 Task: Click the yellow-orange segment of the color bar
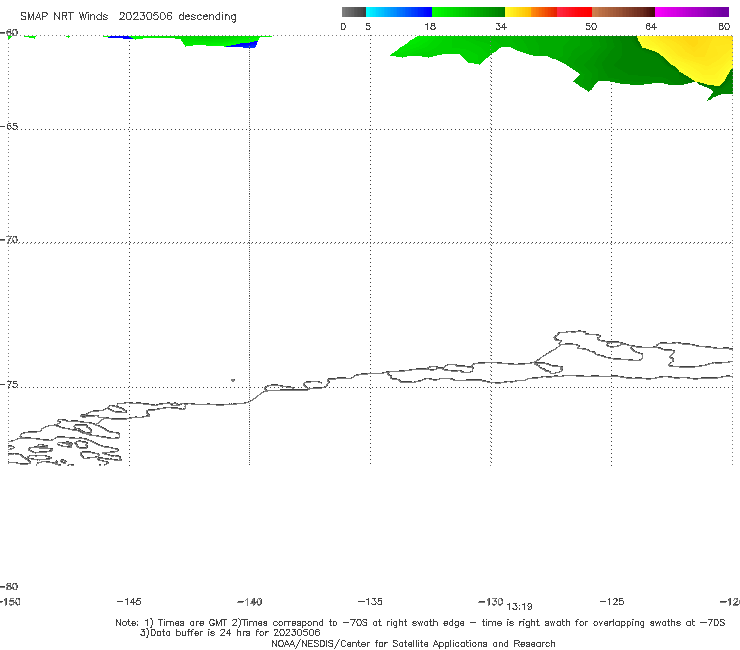coord(531,12)
